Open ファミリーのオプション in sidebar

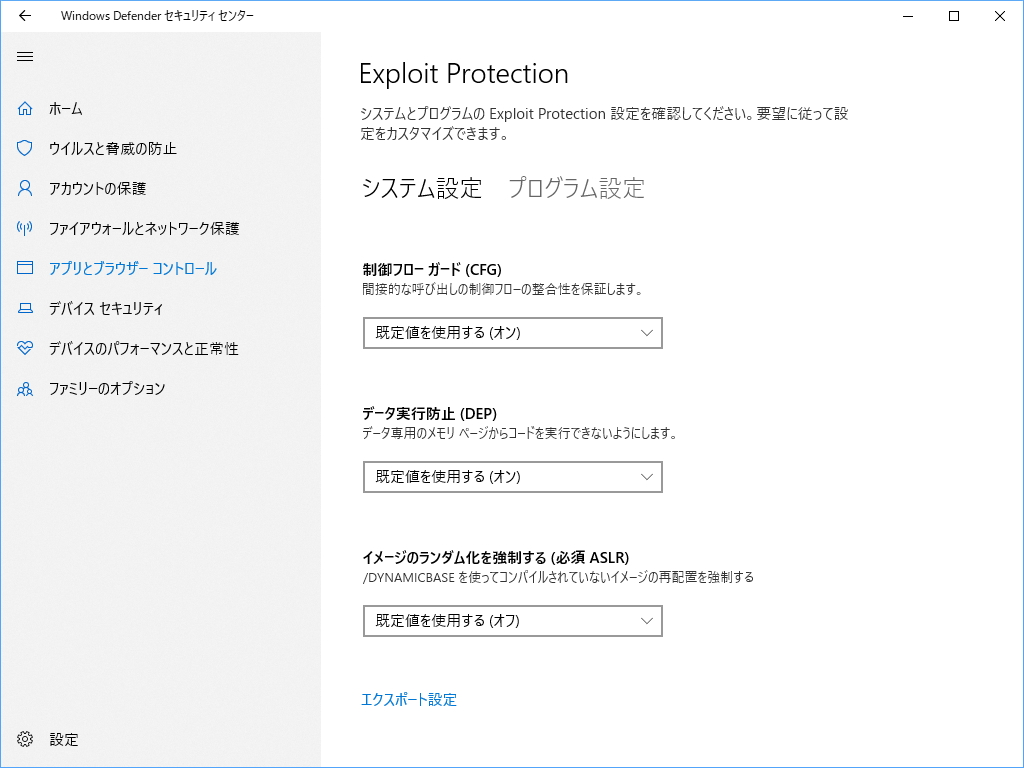[x=107, y=388]
